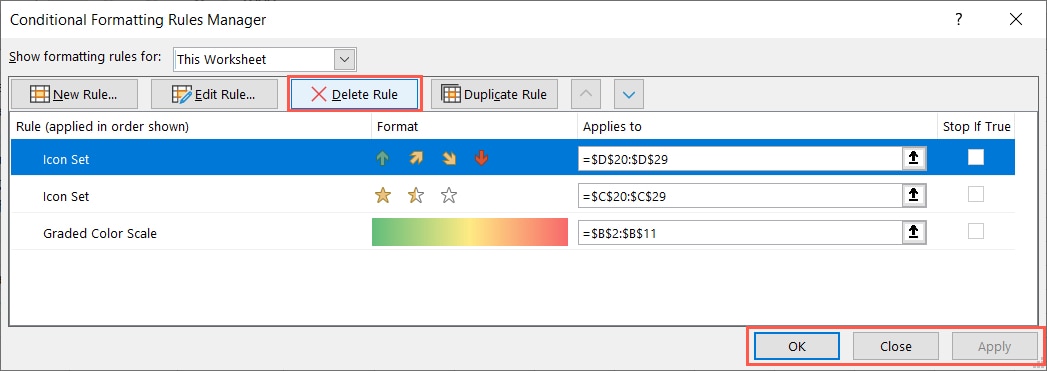Select the stars Icon Set rule row

pyautogui.click(x=513, y=196)
